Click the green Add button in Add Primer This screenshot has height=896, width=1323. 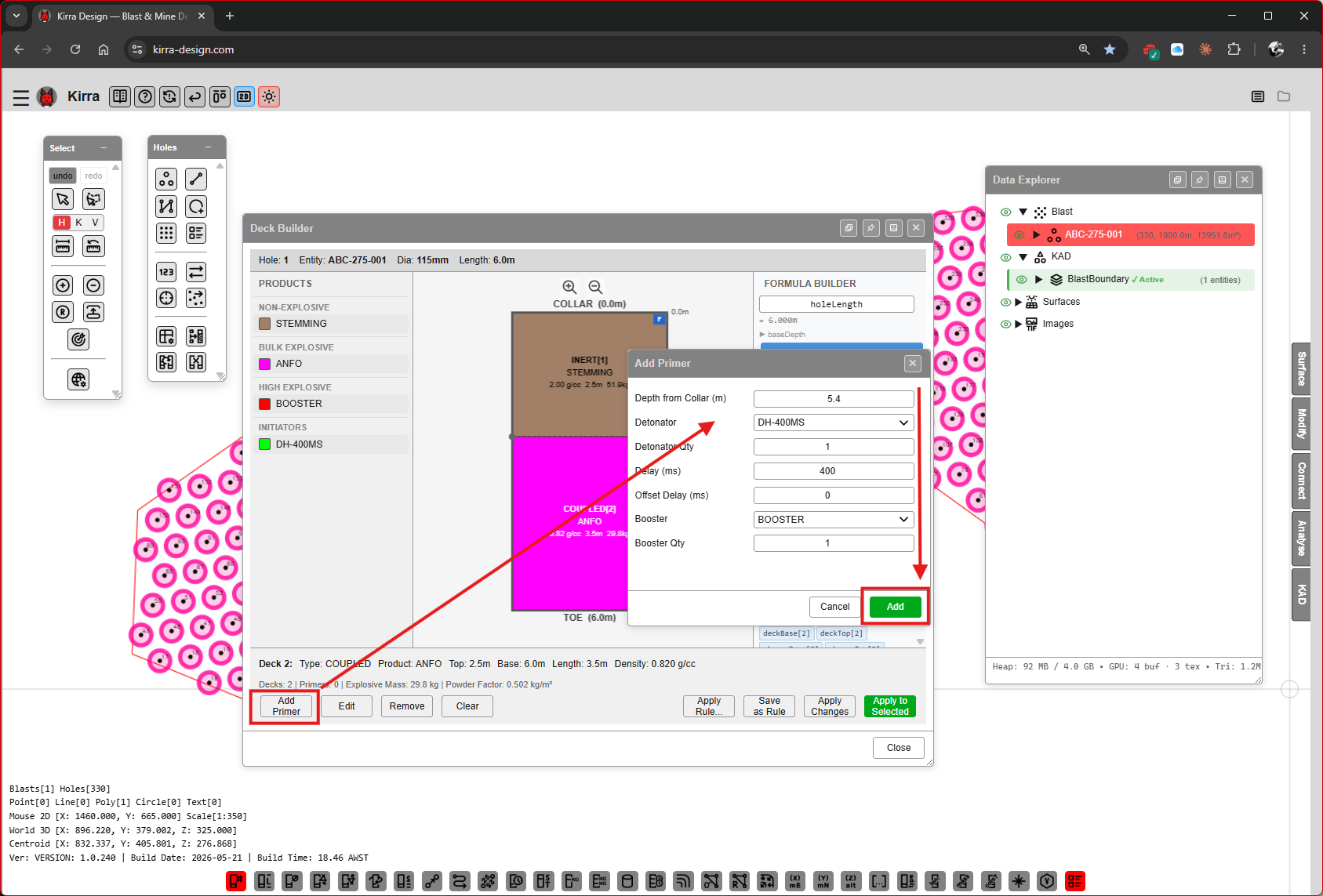pyautogui.click(x=896, y=607)
